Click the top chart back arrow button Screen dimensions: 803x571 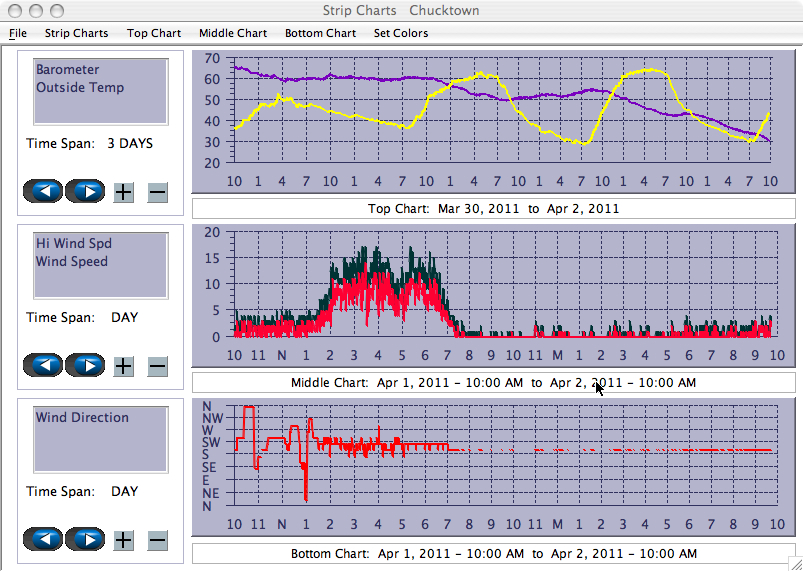[43, 192]
